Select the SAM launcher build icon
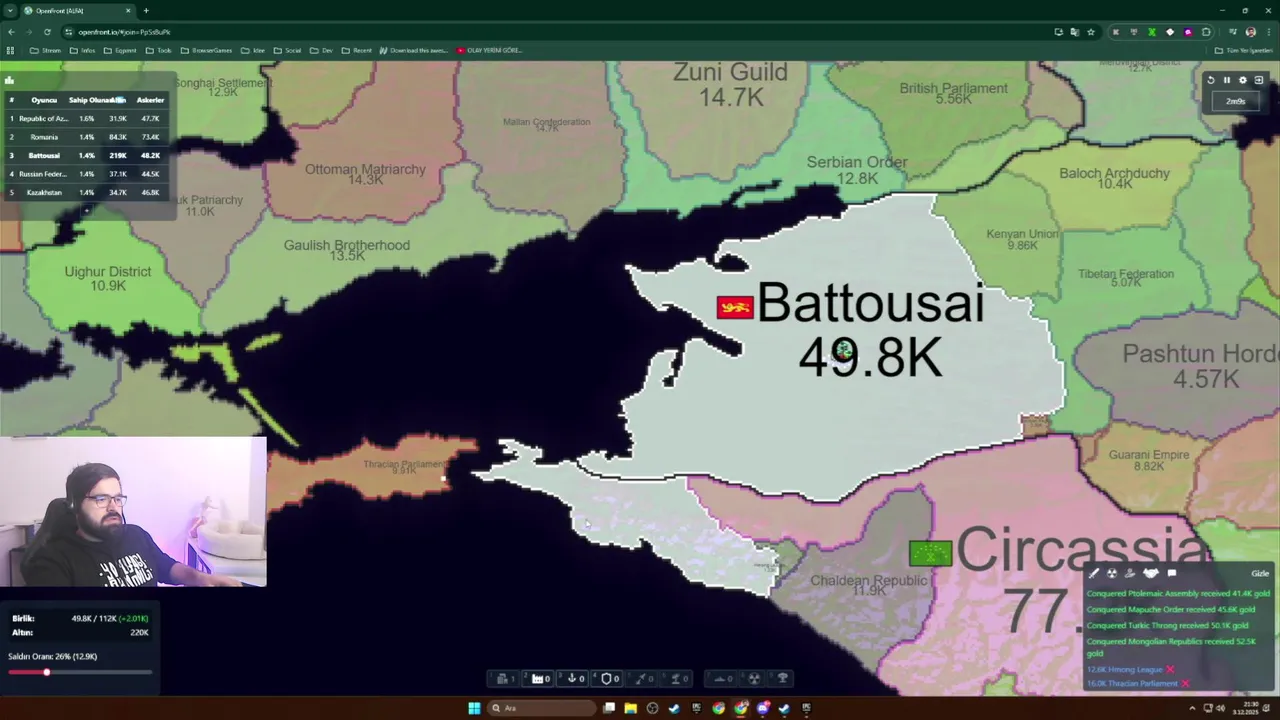 tap(676, 678)
